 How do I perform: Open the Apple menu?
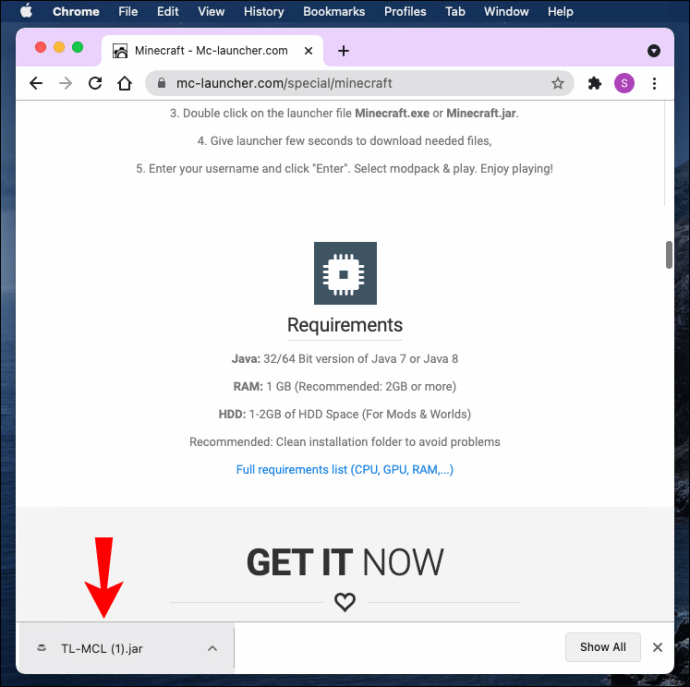tap(26, 11)
